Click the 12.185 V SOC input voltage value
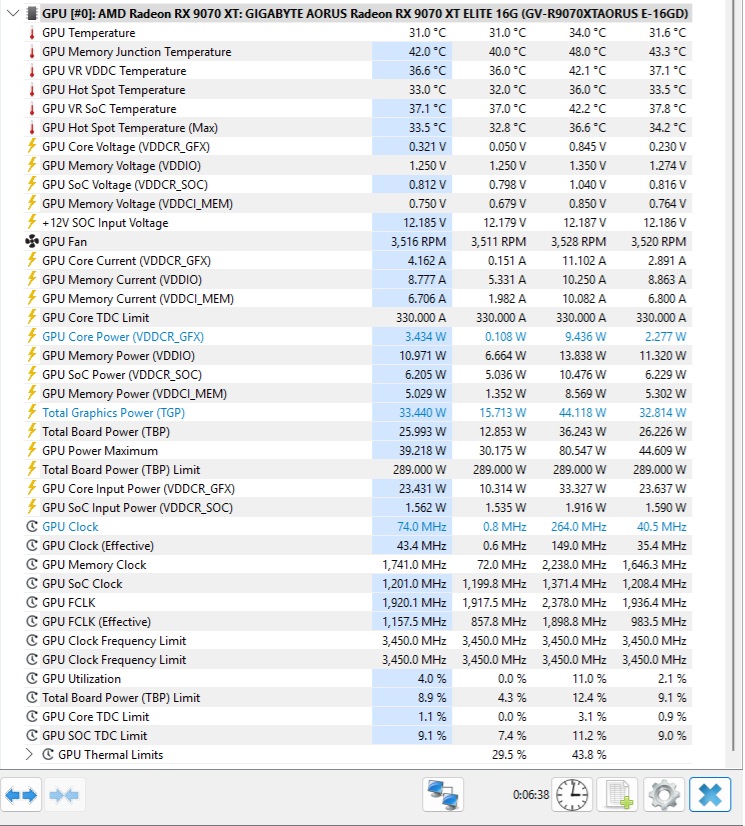This screenshot has width=745, height=826. point(425,222)
